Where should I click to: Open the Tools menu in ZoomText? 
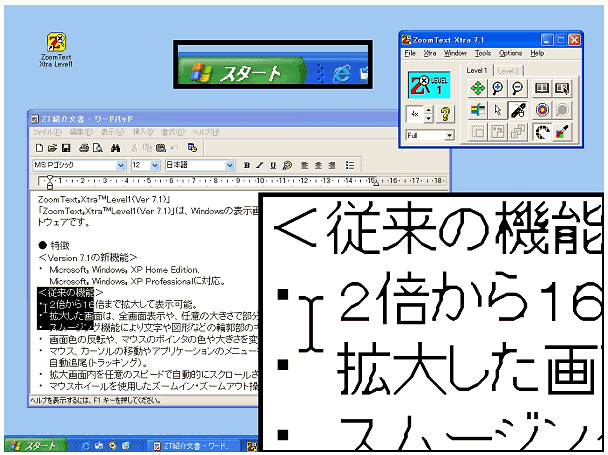[483, 53]
